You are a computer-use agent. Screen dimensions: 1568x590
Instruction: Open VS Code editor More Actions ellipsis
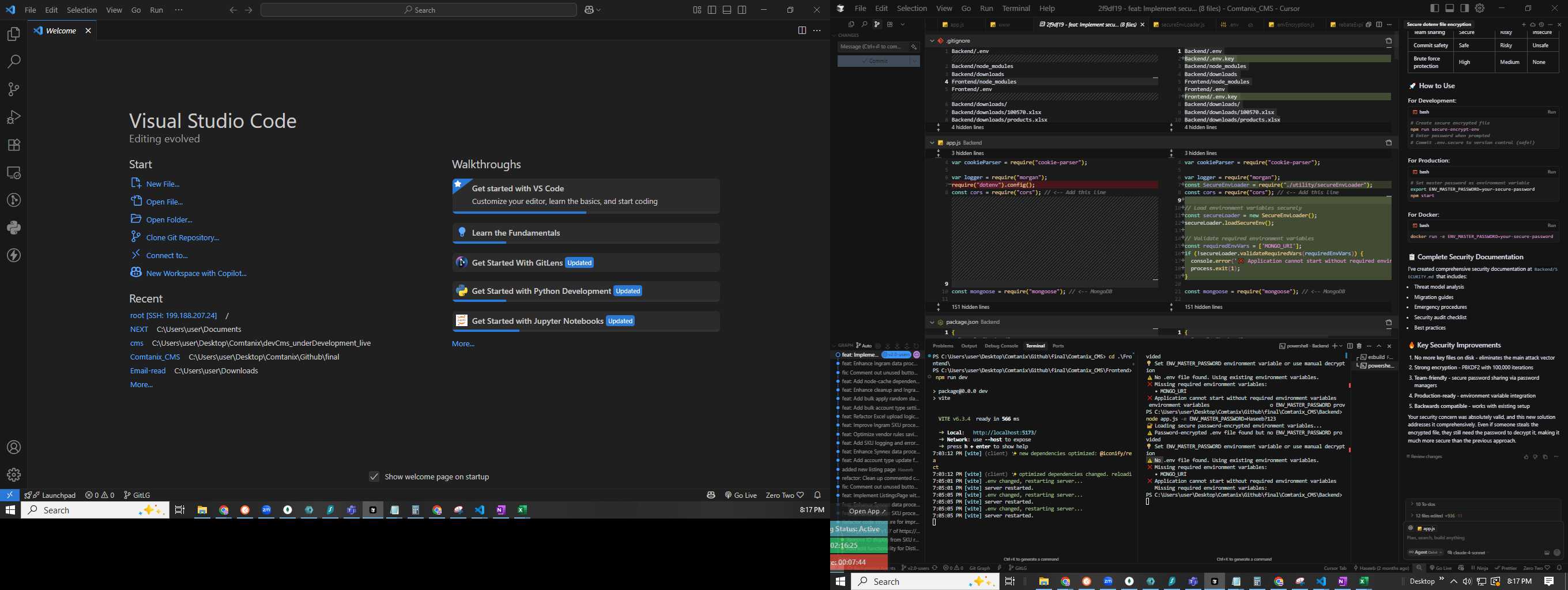817,31
